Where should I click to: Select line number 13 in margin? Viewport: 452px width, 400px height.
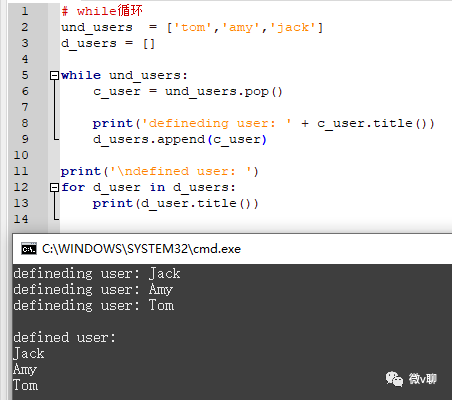(21, 203)
